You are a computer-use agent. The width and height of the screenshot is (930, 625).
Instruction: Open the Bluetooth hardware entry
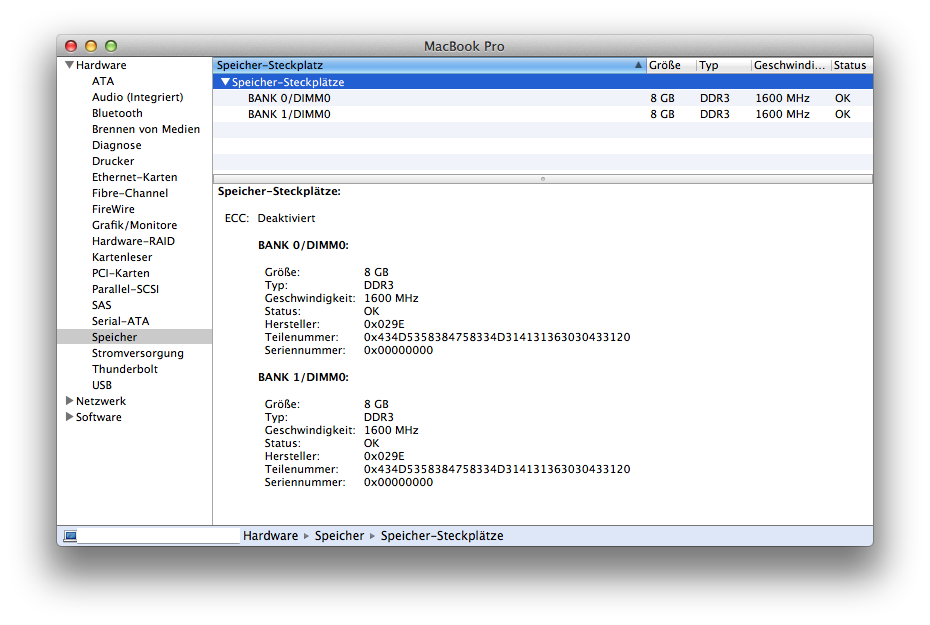click(117, 113)
